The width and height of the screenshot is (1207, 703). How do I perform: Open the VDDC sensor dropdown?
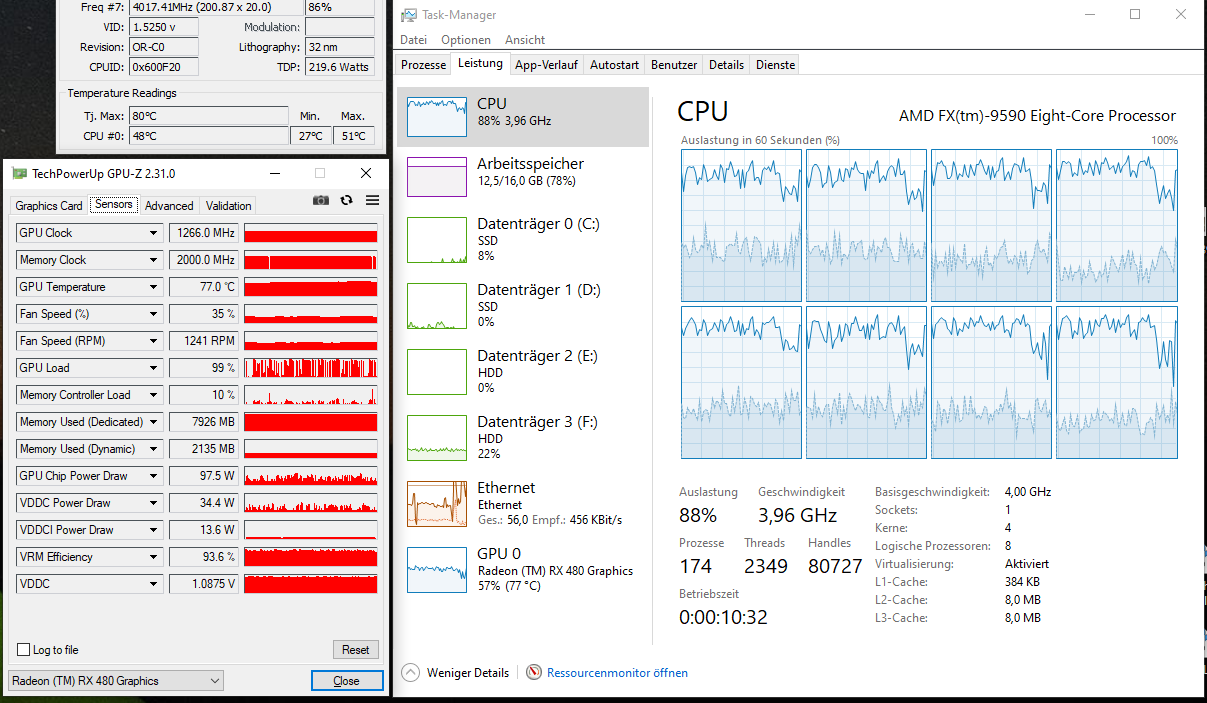(153, 584)
